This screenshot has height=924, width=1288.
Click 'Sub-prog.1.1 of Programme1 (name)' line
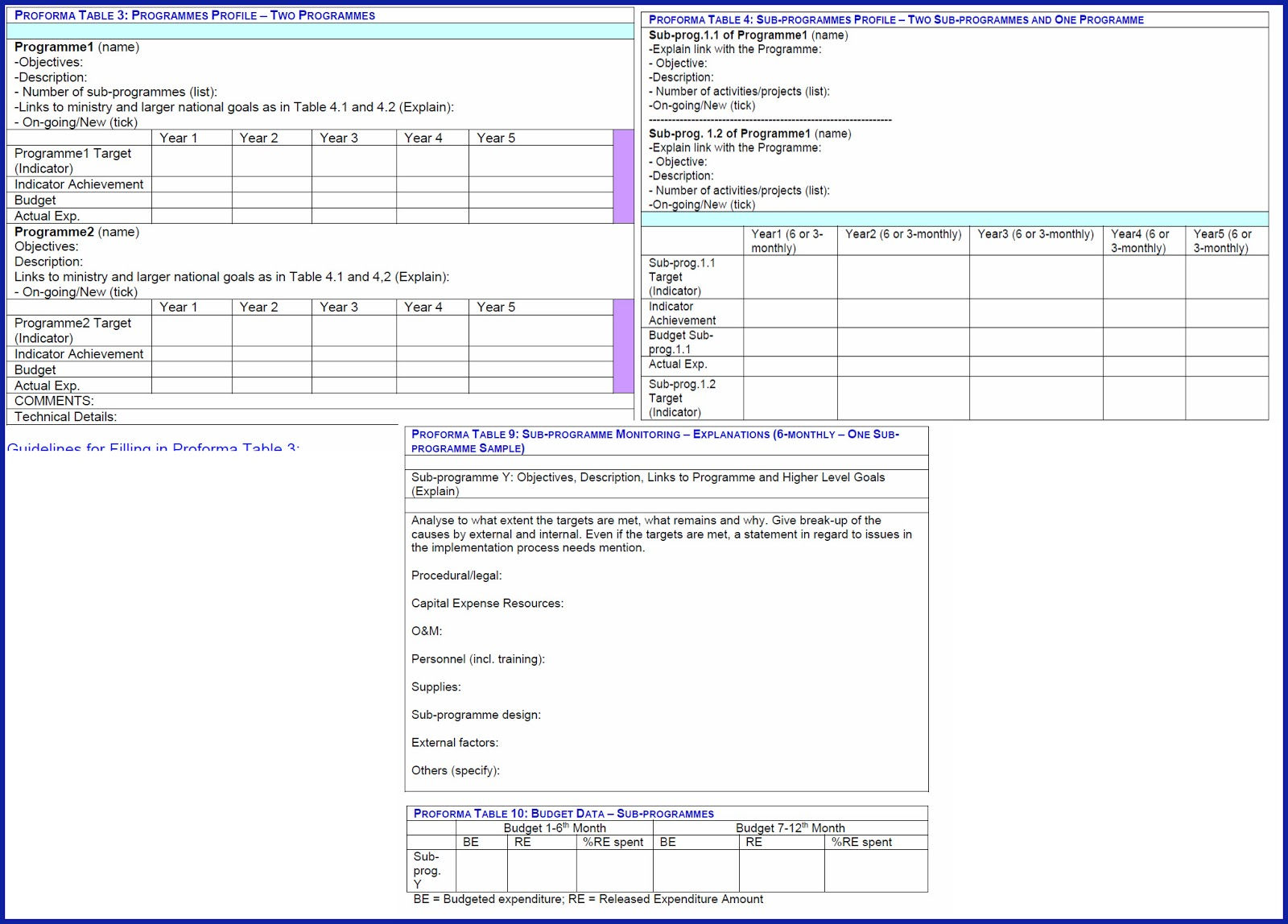click(748, 35)
